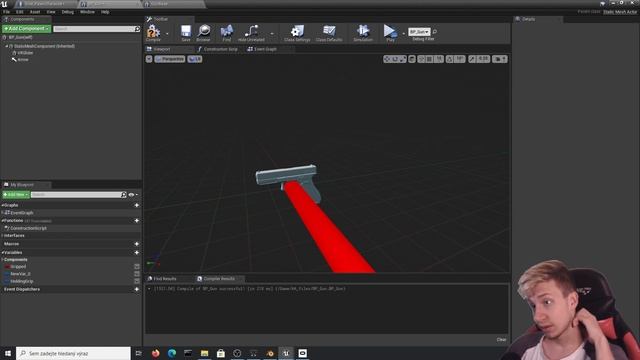Click the Browse toolbar icon
The image size is (640, 360).
[x=203, y=33]
